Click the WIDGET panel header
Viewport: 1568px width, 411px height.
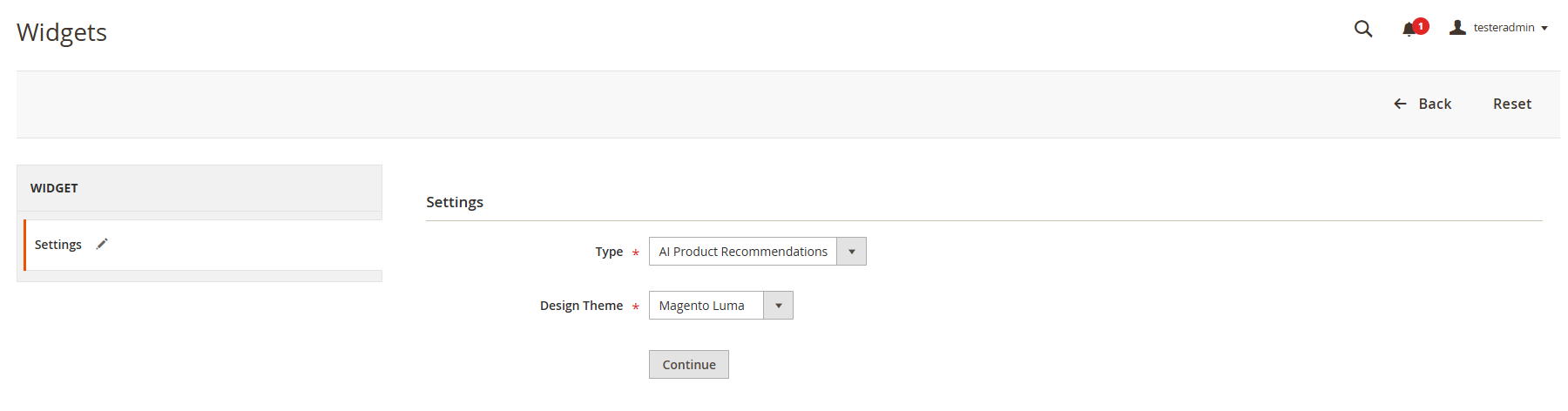point(199,188)
